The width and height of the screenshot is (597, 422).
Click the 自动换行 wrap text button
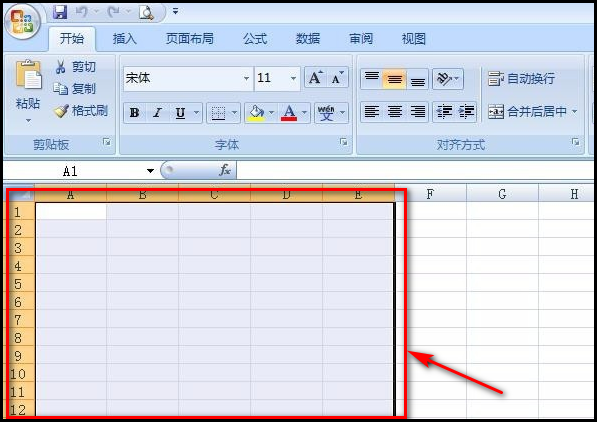click(522, 78)
